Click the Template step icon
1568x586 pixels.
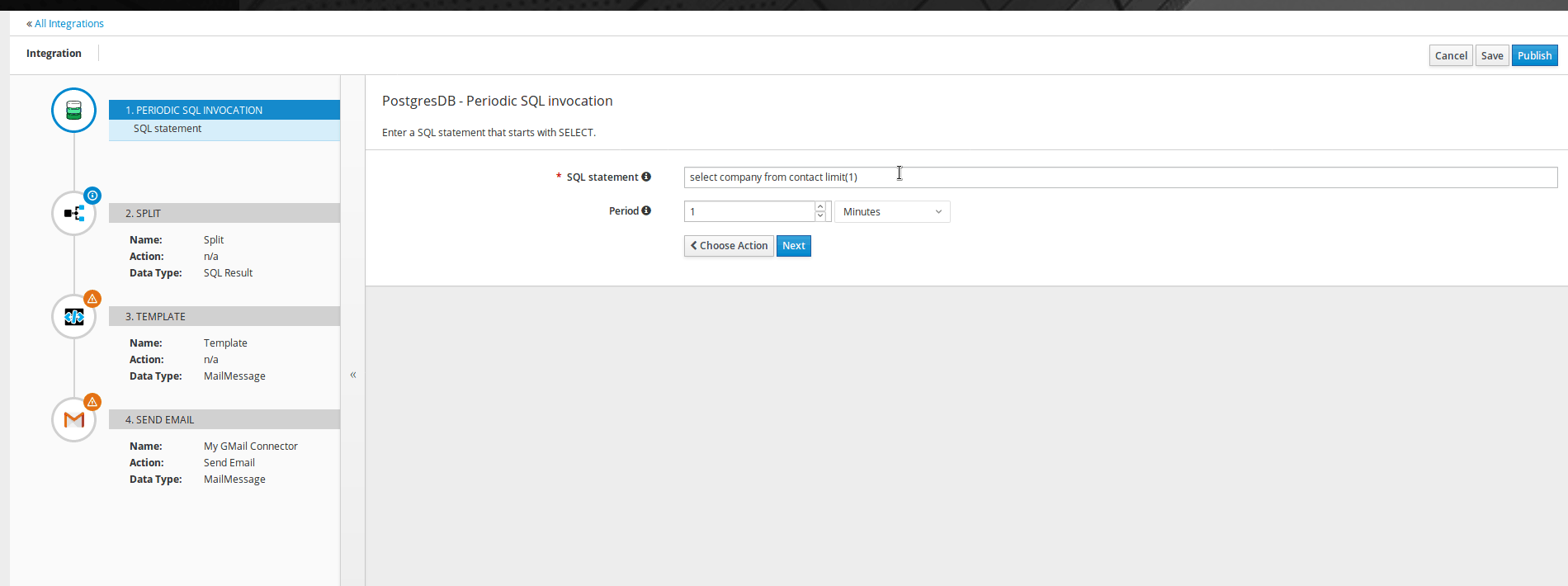click(x=73, y=316)
